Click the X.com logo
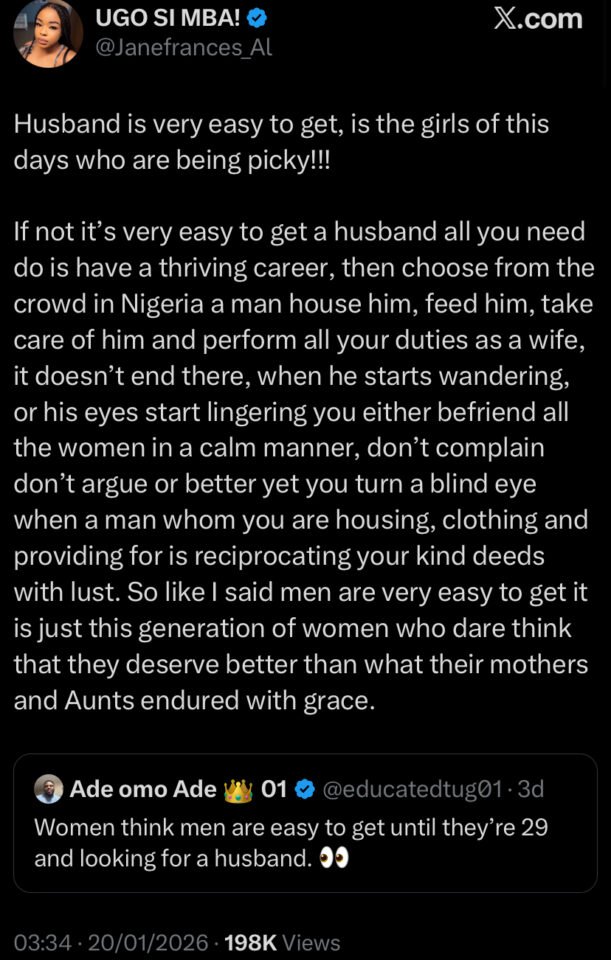The image size is (611, 960). point(538,20)
